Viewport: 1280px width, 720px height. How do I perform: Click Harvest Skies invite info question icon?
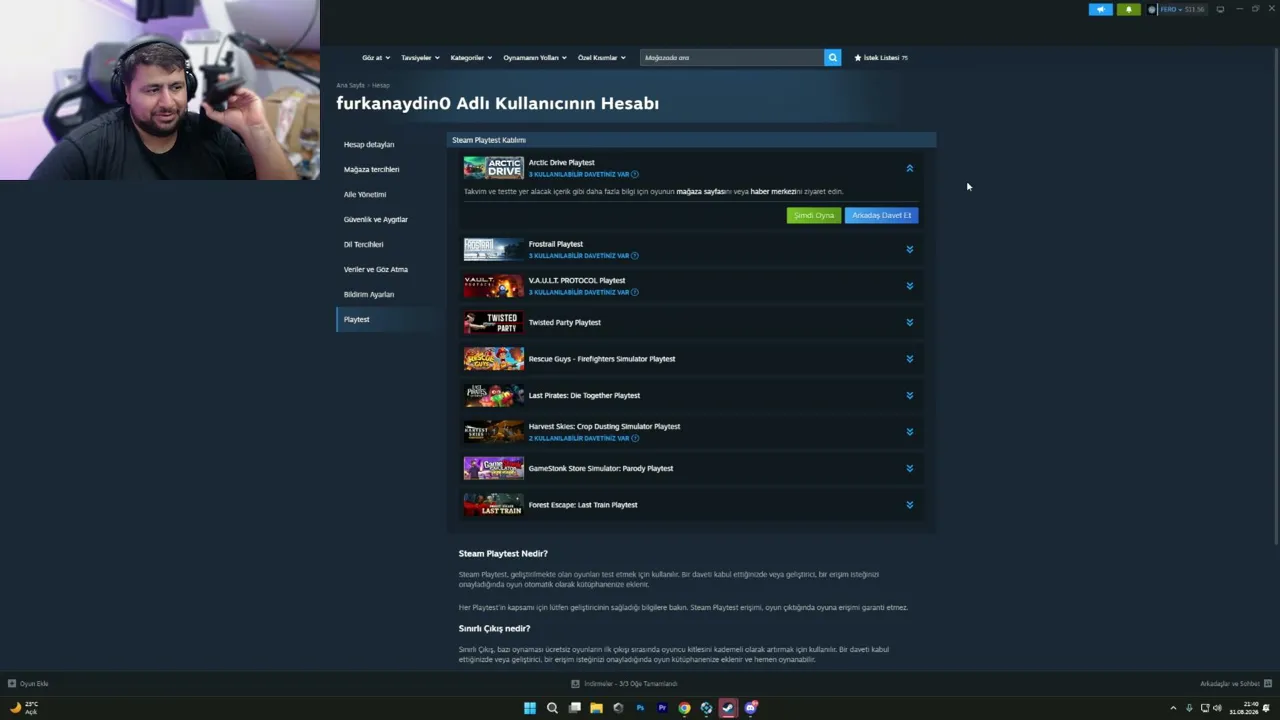635,439
